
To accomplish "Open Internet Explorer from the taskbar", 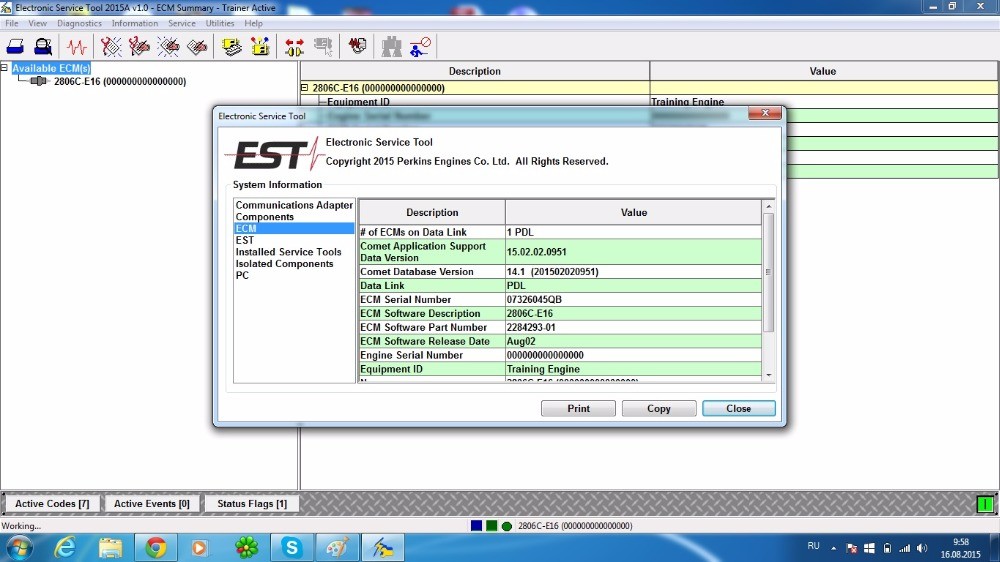I will pos(65,547).
